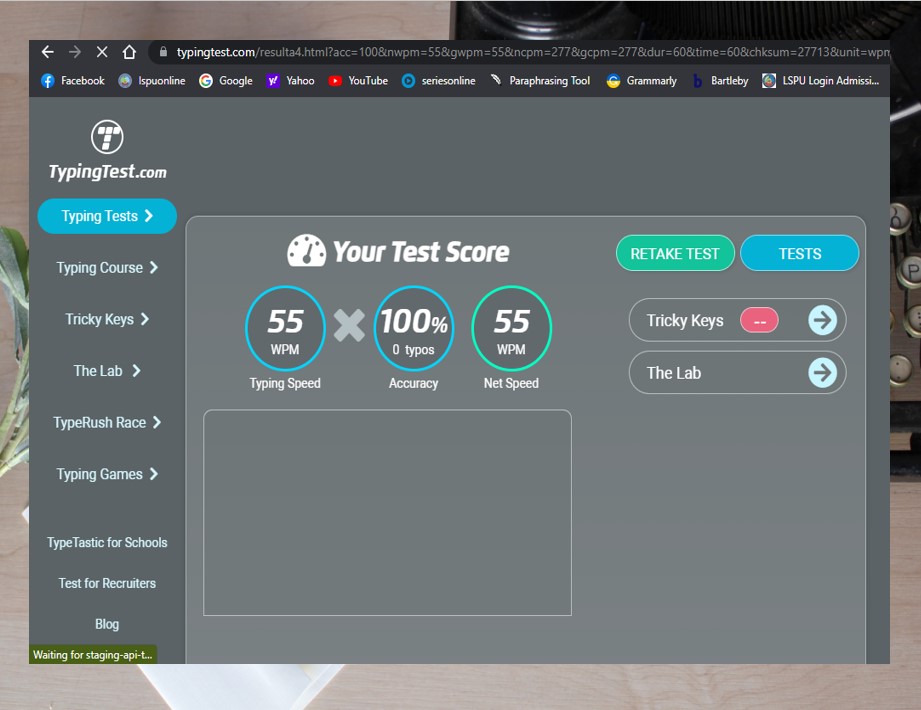
Task: Click the red dash badge on Tricky Keys
Action: click(x=759, y=321)
